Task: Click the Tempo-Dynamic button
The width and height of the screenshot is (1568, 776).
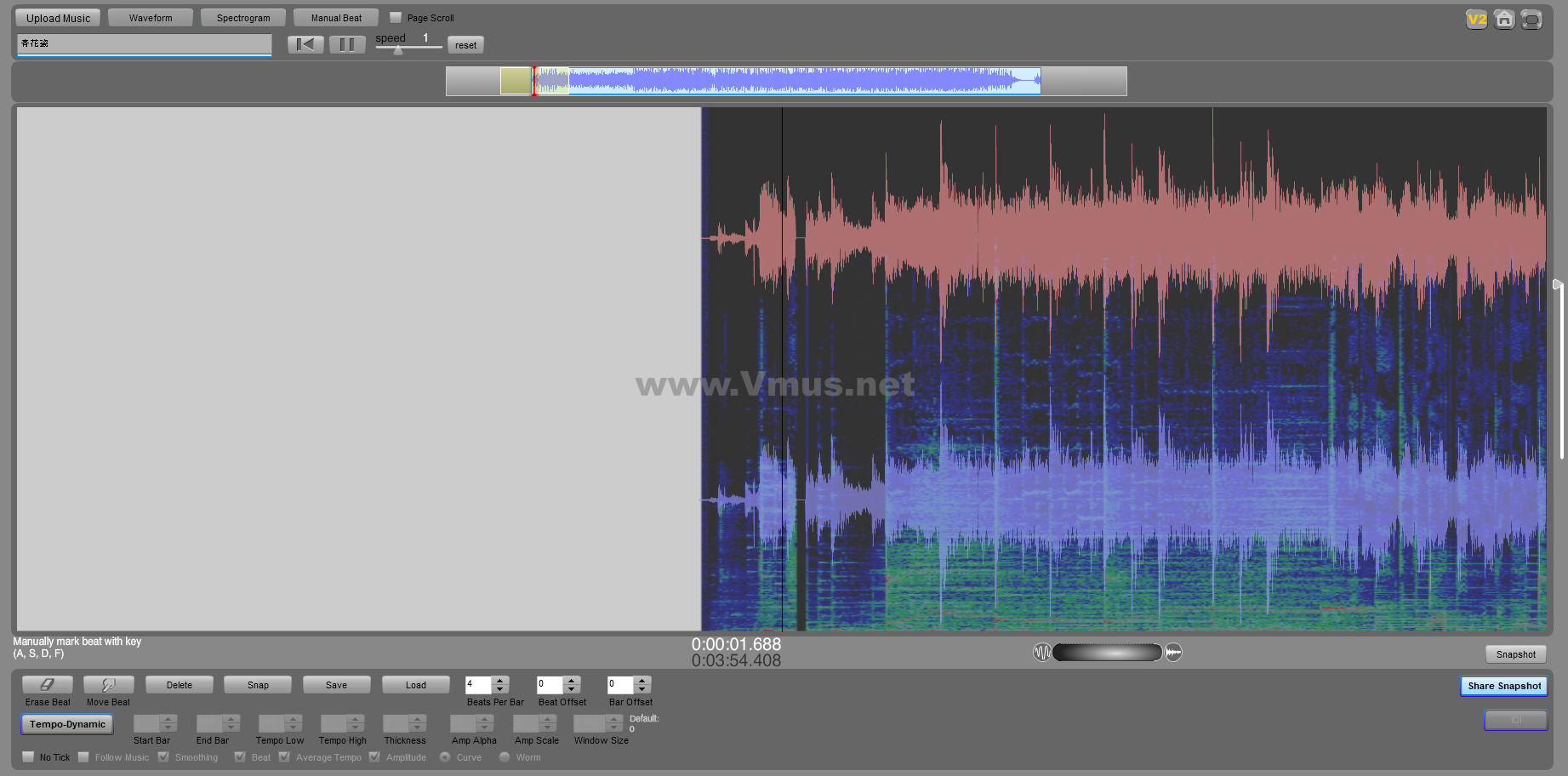Action: pos(67,724)
